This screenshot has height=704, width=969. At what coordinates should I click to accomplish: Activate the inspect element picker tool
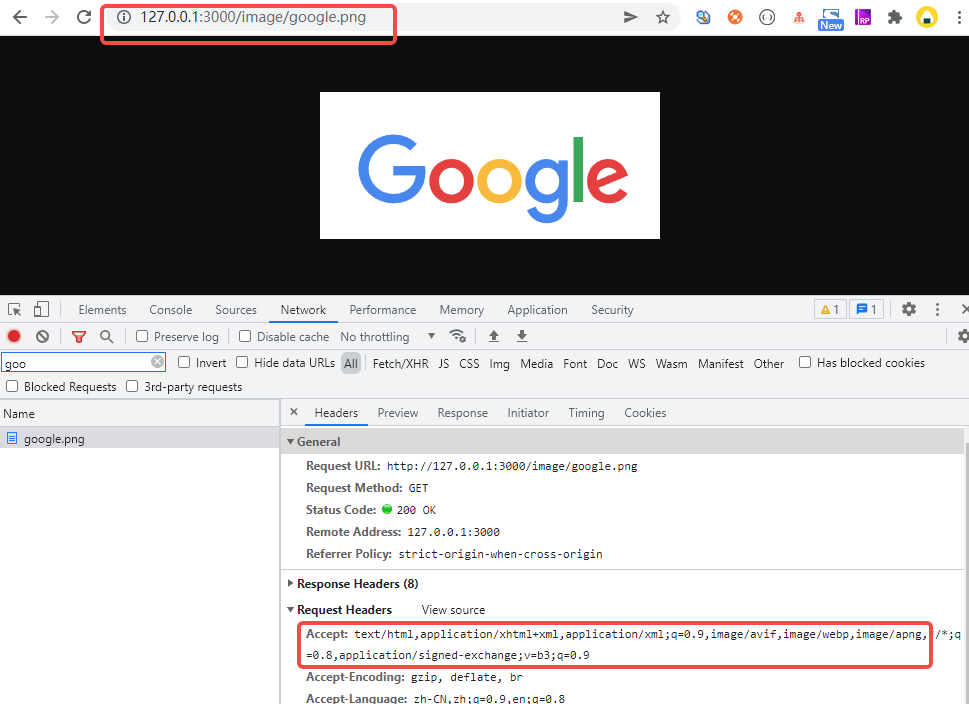pyautogui.click(x=14, y=310)
